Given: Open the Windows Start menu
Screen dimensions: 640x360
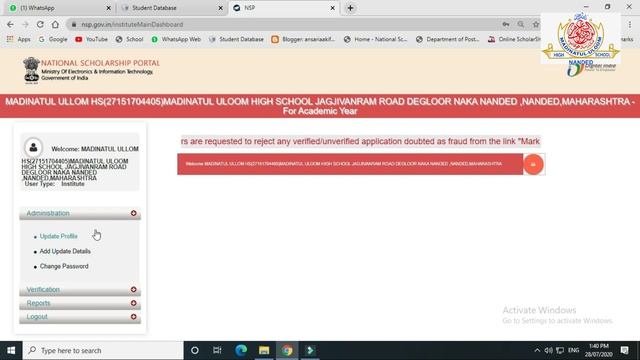Looking at the screenshot, I should (11, 351).
